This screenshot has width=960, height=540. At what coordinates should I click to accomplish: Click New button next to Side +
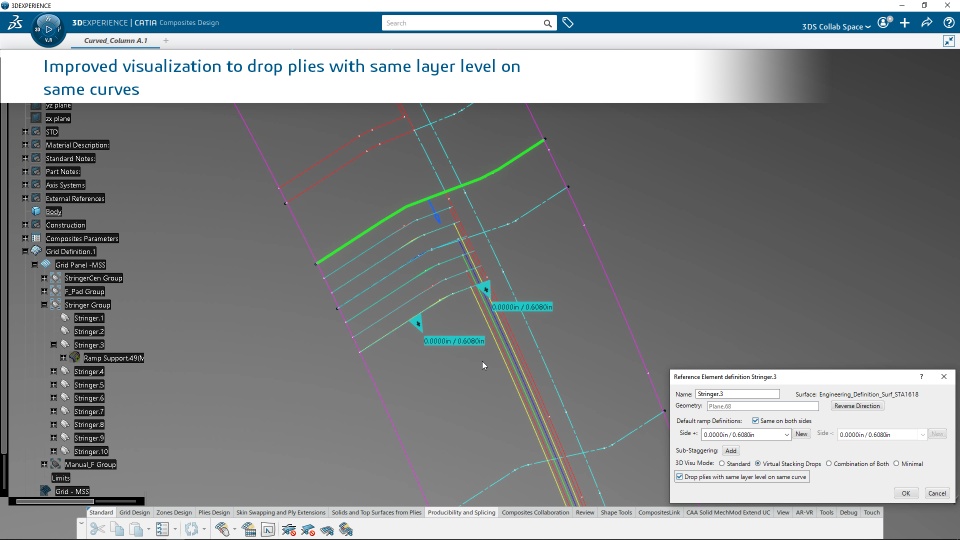point(801,434)
